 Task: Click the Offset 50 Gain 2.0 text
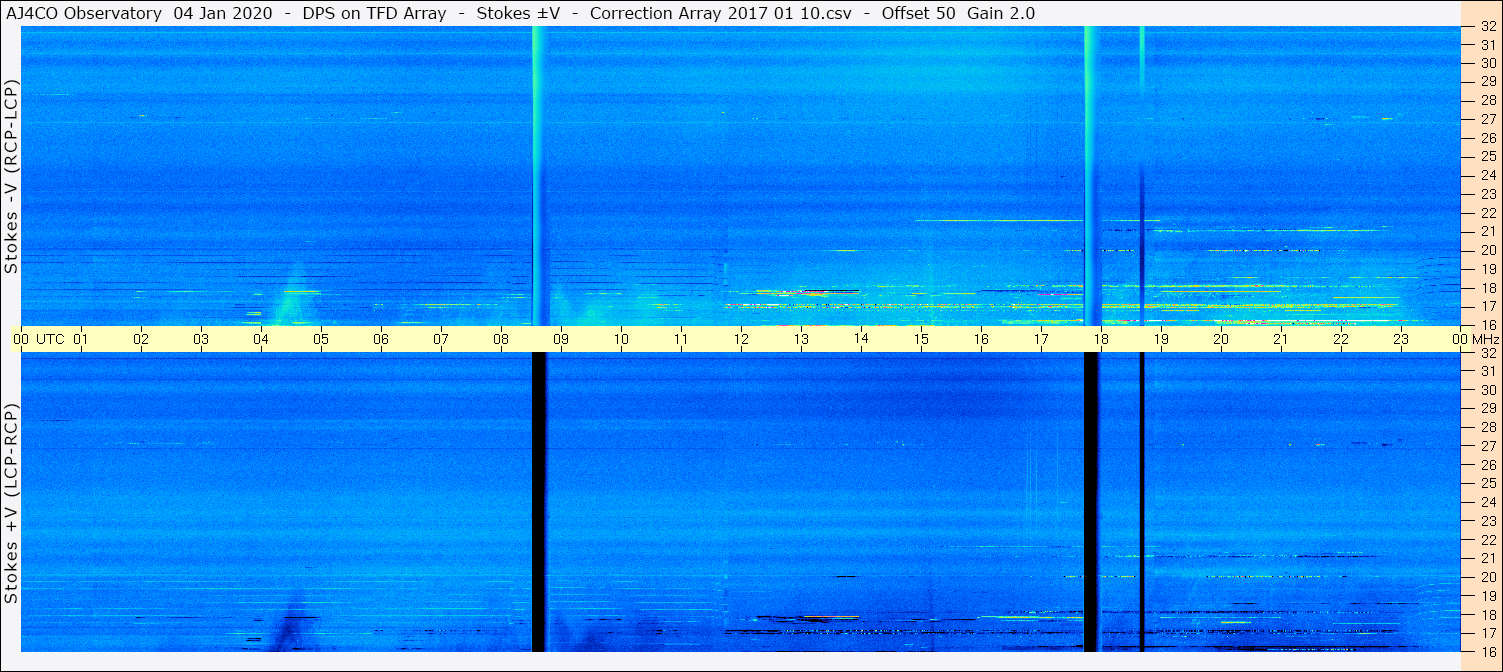point(958,13)
